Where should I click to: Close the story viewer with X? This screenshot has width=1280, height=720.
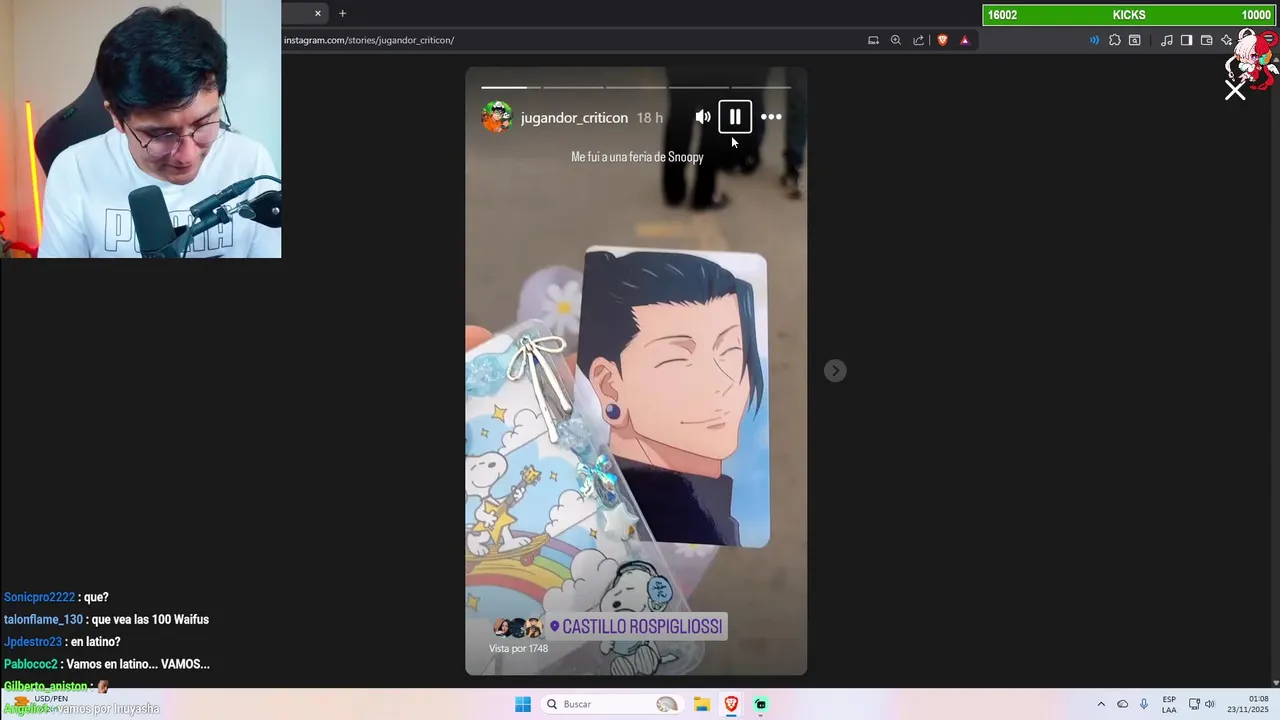tap(1235, 91)
